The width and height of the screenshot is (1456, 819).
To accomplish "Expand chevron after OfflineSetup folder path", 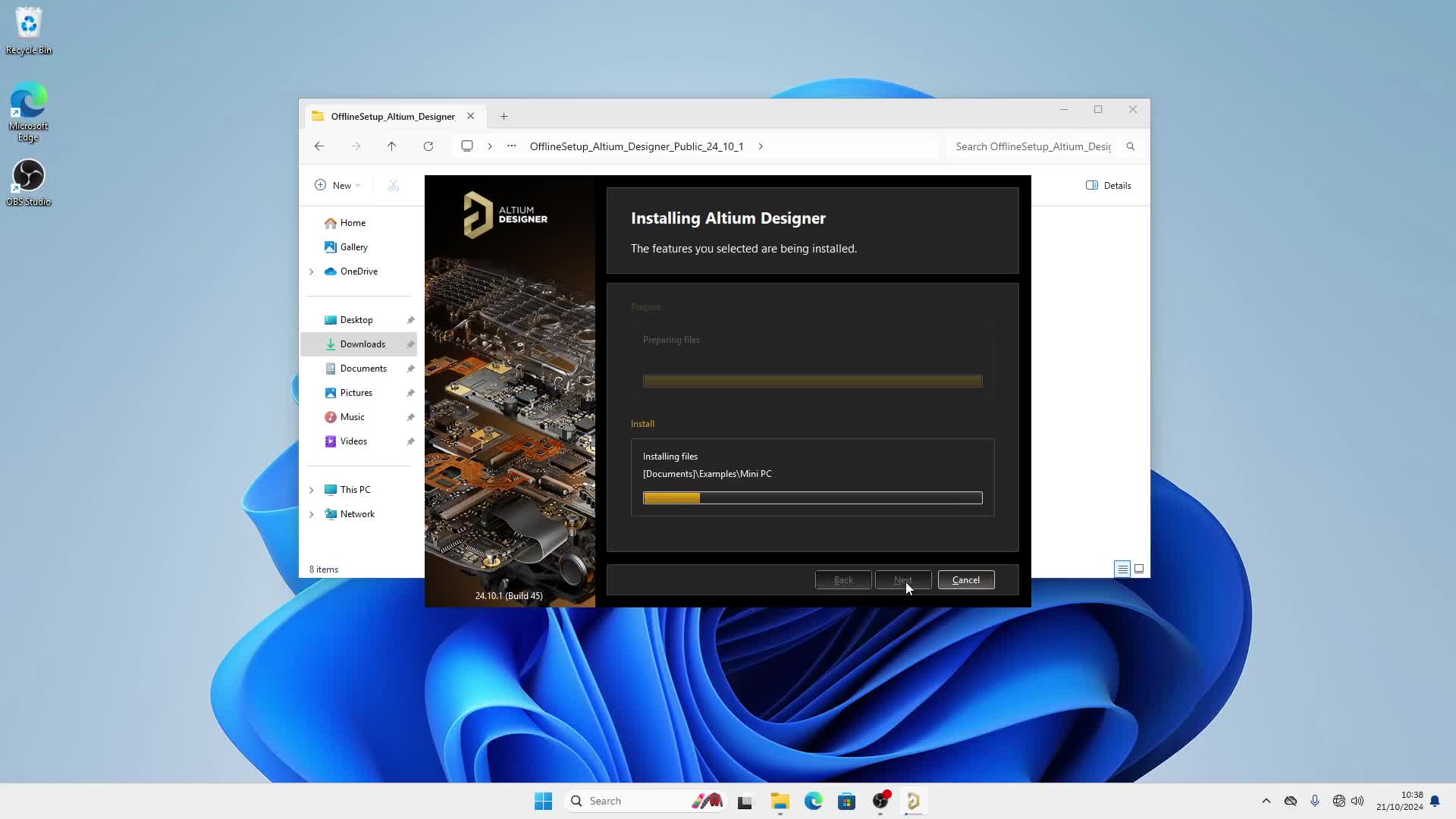I will coord(761,146).
